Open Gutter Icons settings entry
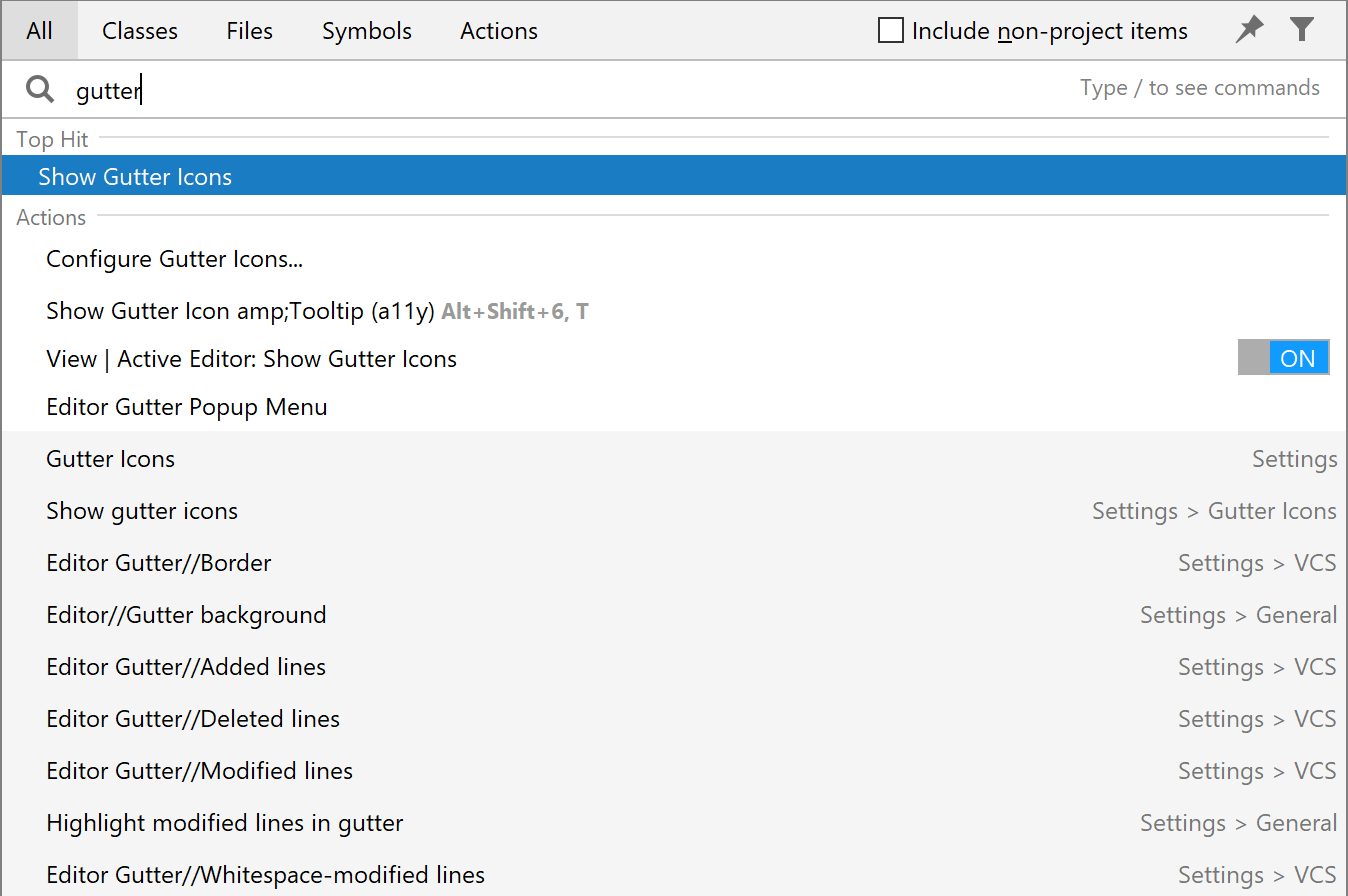Viewport: 1348px width, 896px height. (674, 459)
